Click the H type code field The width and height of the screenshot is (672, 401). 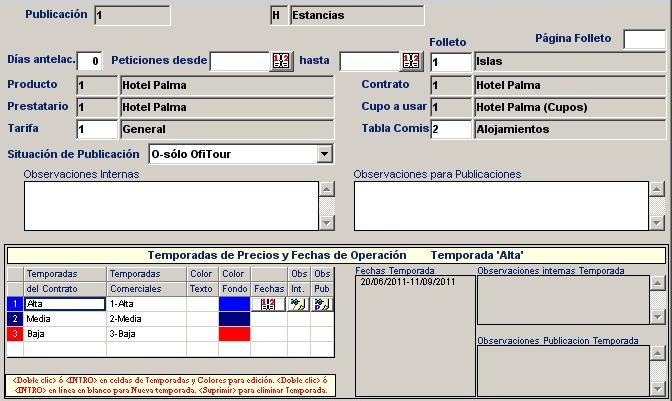[x=279, y=15]
